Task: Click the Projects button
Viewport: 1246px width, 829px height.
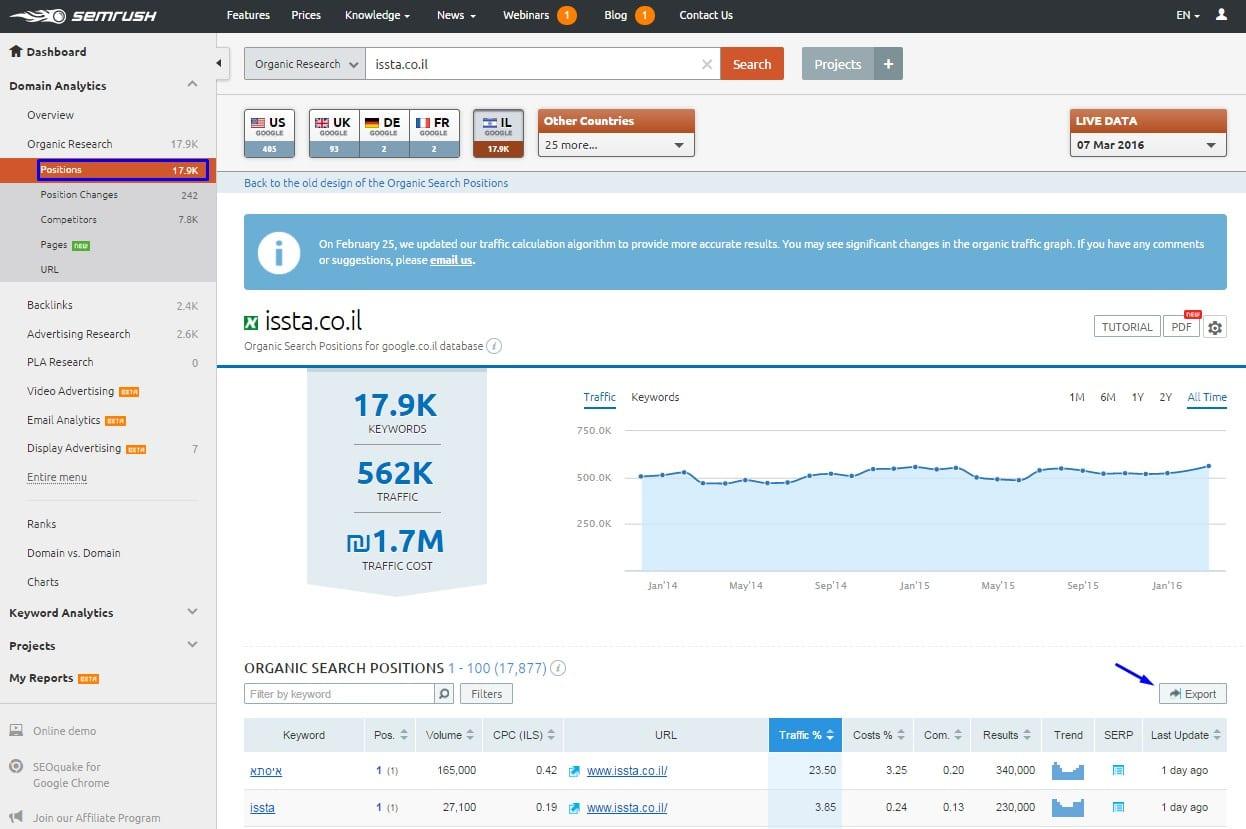Action: point(838,64)
